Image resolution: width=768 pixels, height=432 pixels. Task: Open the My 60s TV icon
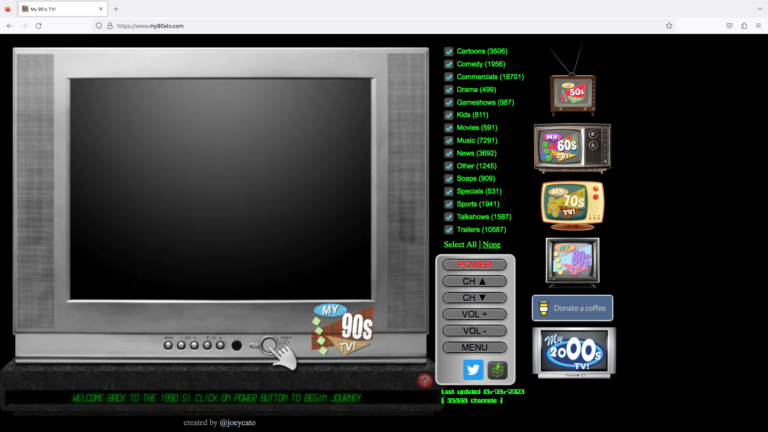(x=572, y=149)
